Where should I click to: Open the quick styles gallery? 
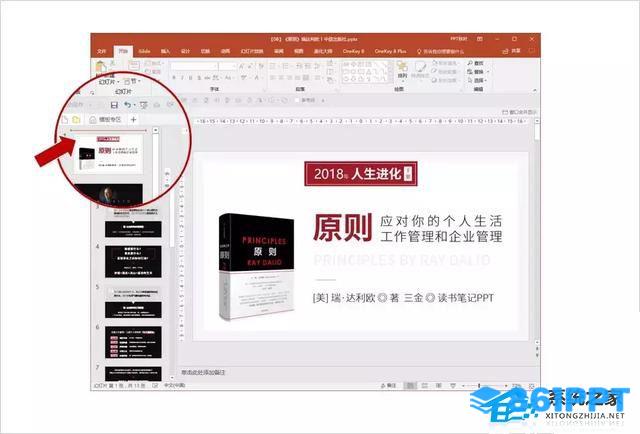click(420, 70)
